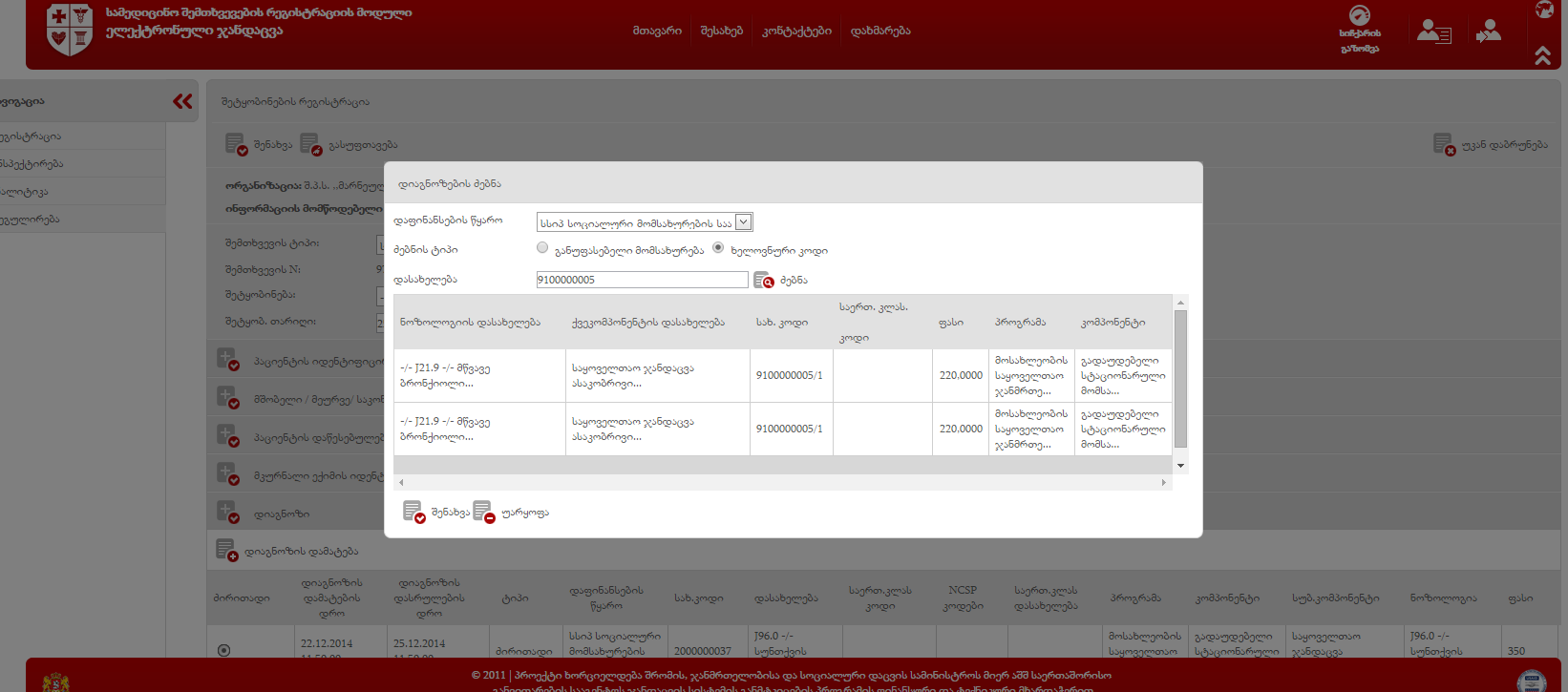The height and width of the screenshot is (692, 1568).
Task: Click down arrow of results table scrollbar
Action: [x=1181, y=466]
